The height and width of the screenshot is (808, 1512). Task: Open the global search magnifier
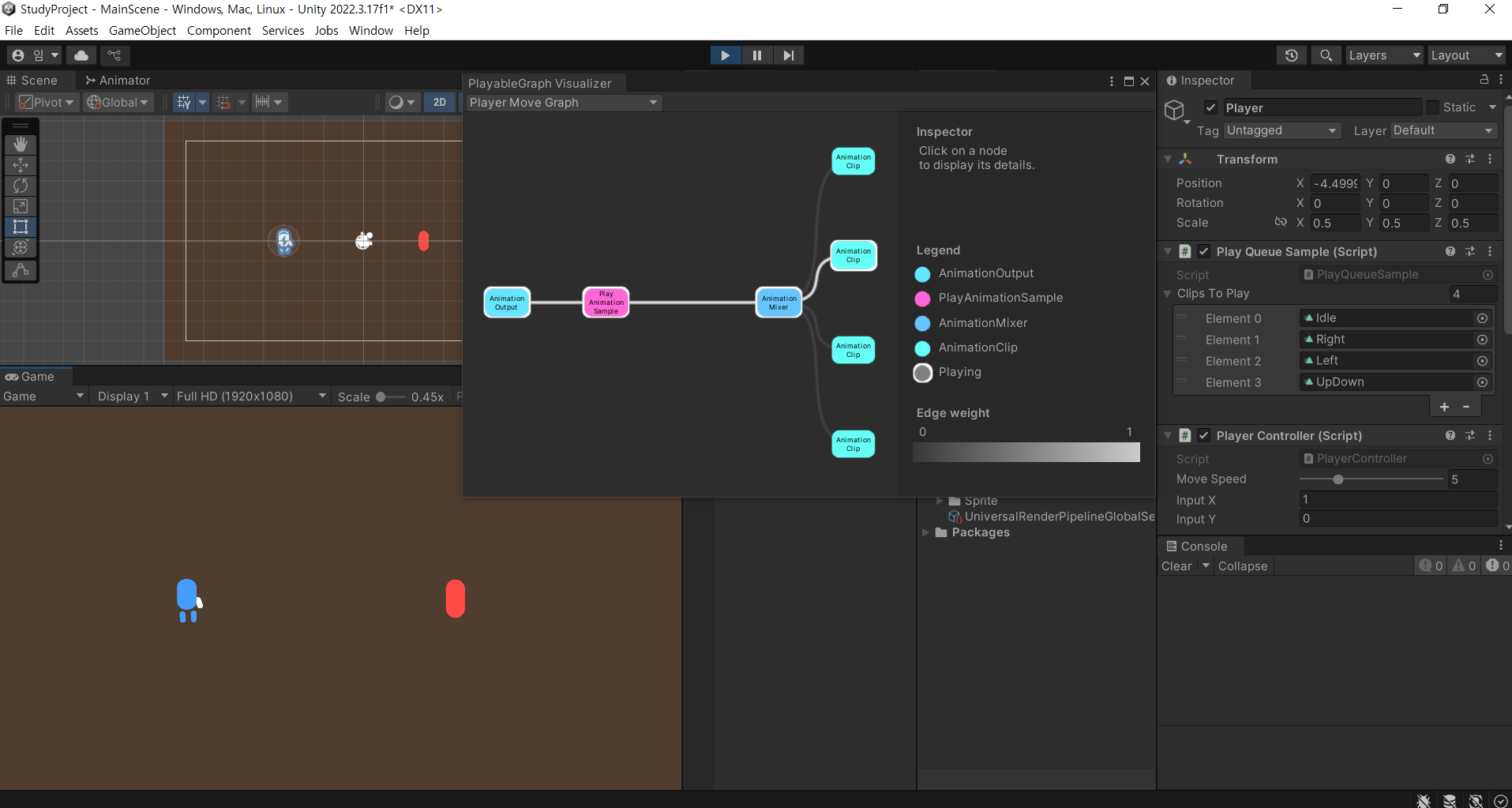[x=1326, y=55]
